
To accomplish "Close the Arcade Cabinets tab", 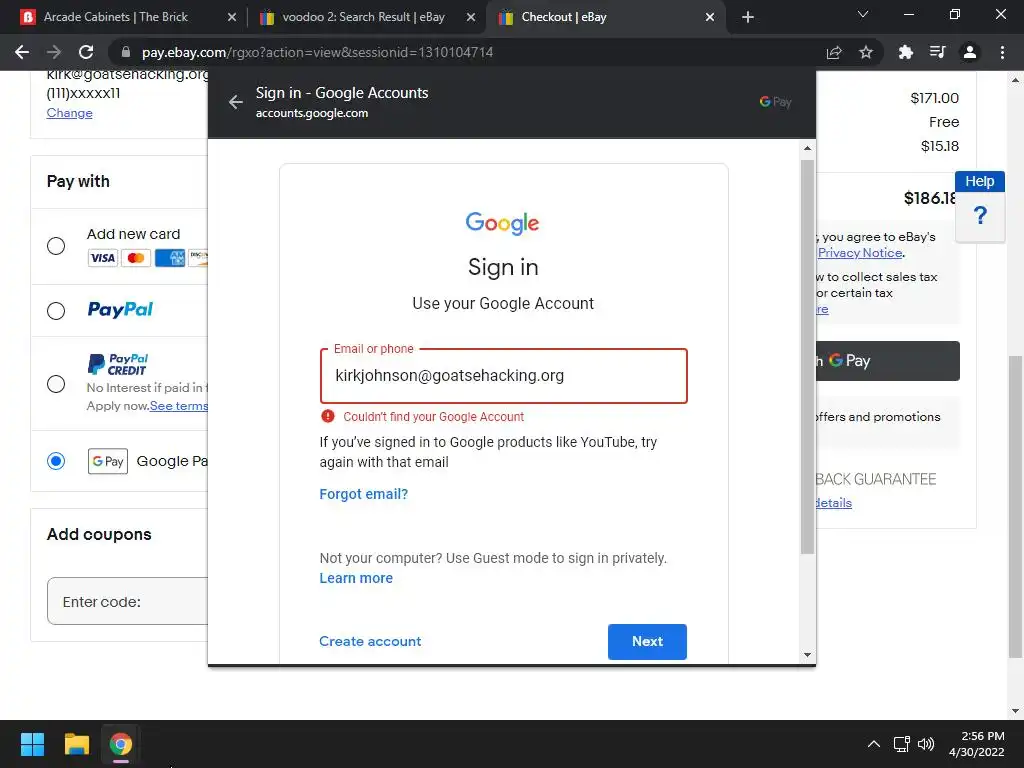I will point(232,18).
